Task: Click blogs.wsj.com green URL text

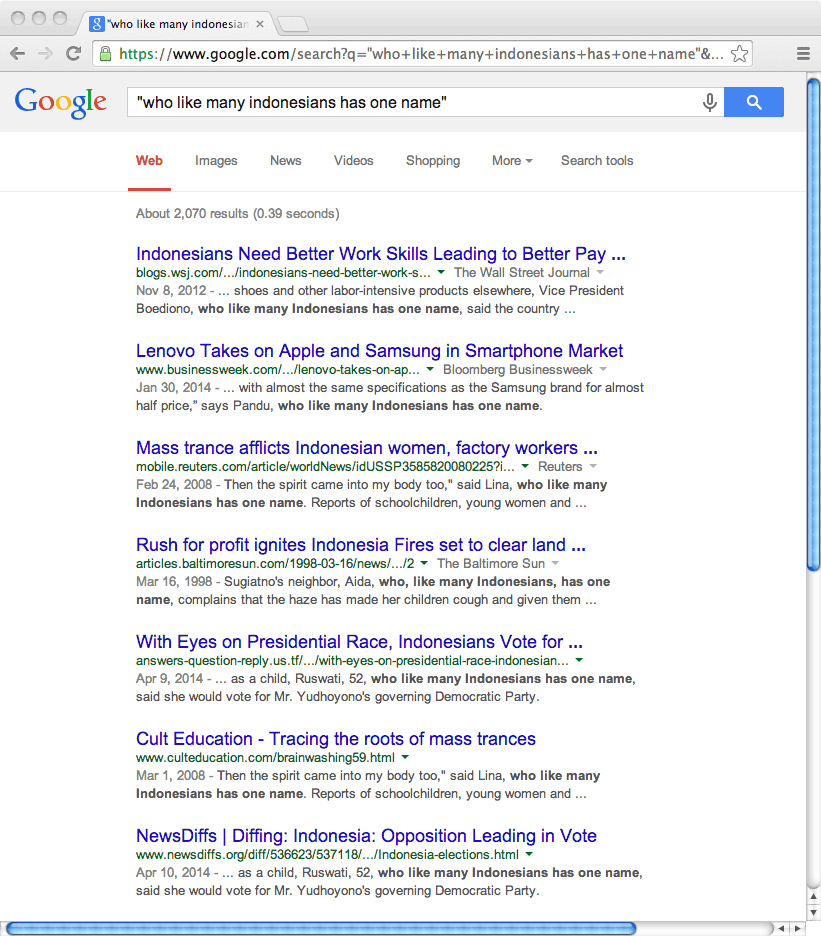Action: point(283,273)
